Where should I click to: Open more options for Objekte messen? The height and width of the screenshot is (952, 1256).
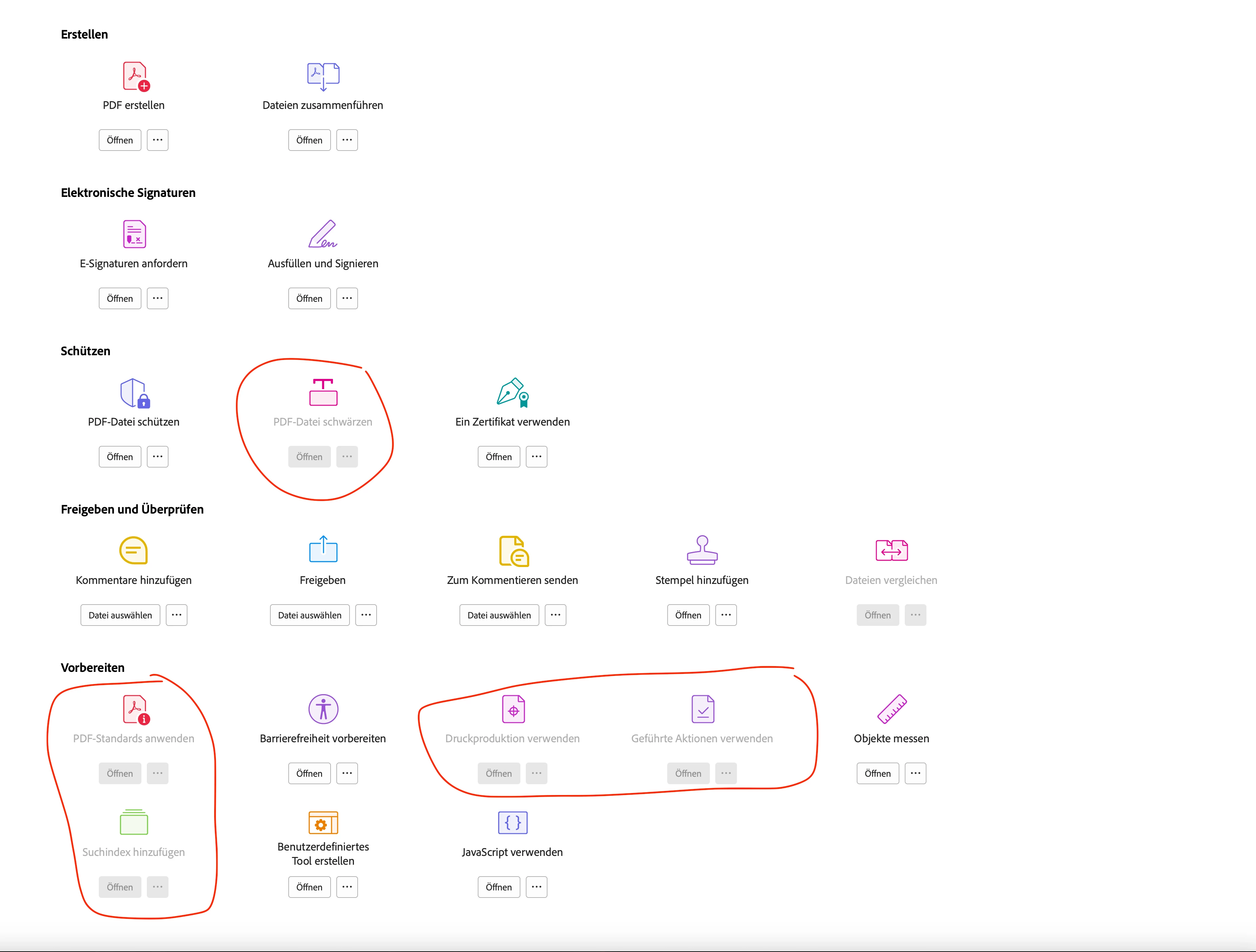click(x=915, y=773)
